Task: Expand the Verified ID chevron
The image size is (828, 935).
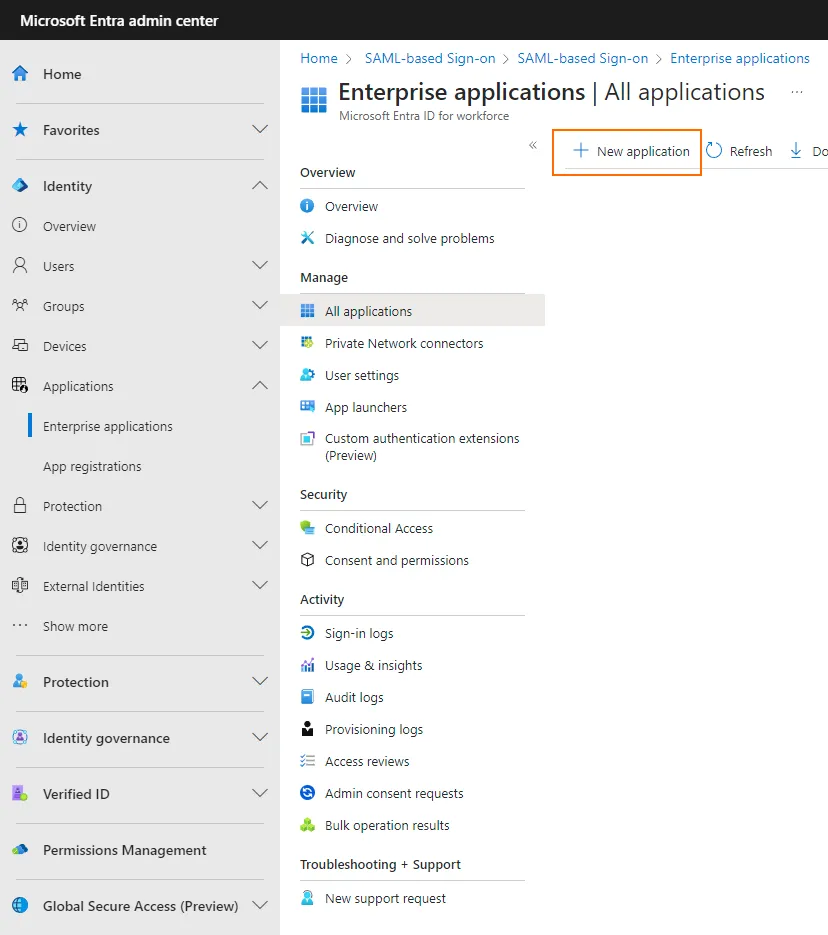Action: pyautogui.click(x=260, y=794)
